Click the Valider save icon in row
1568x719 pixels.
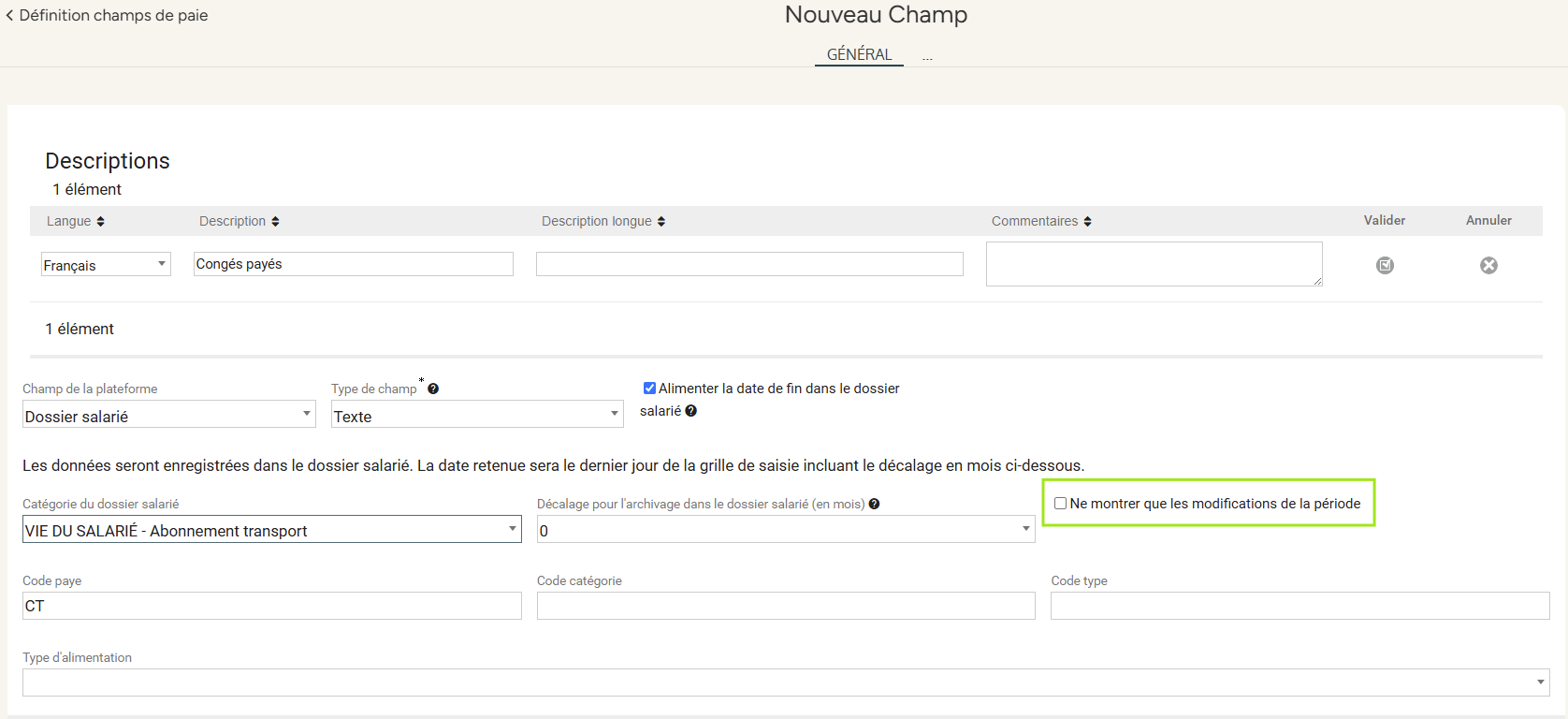coord(1385,266)
